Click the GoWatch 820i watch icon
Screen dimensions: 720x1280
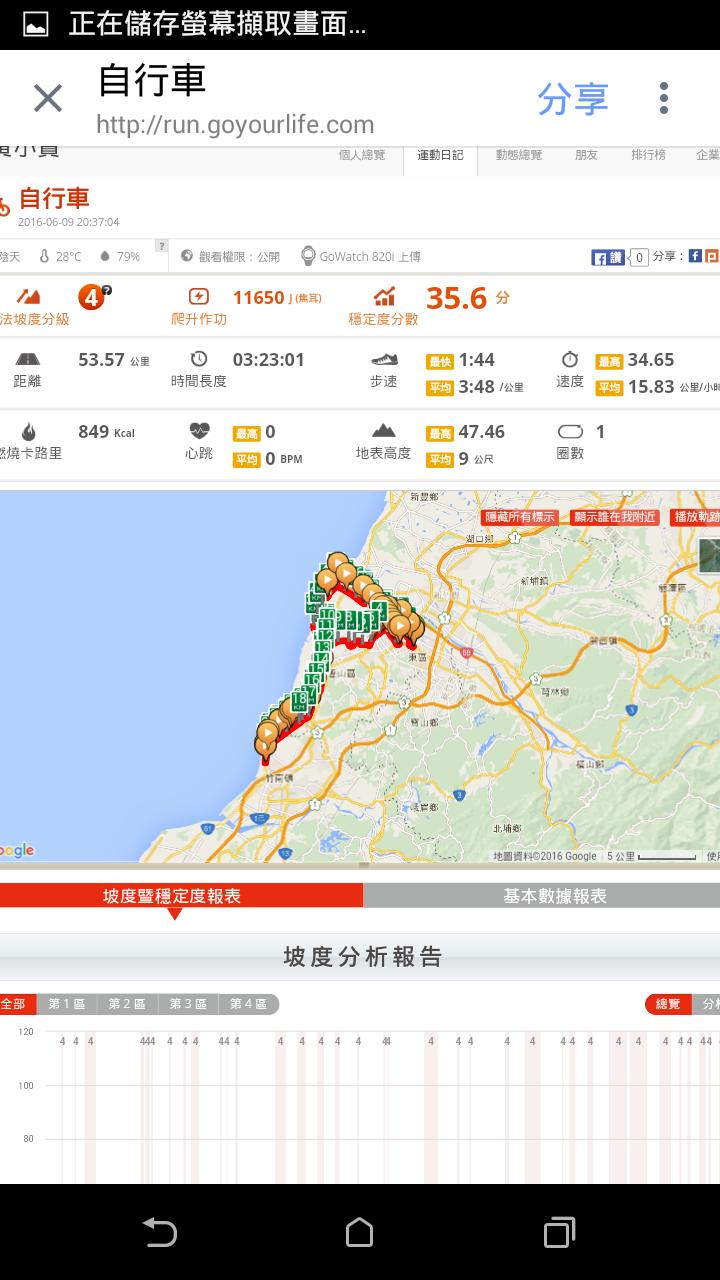tap(308, 256)
